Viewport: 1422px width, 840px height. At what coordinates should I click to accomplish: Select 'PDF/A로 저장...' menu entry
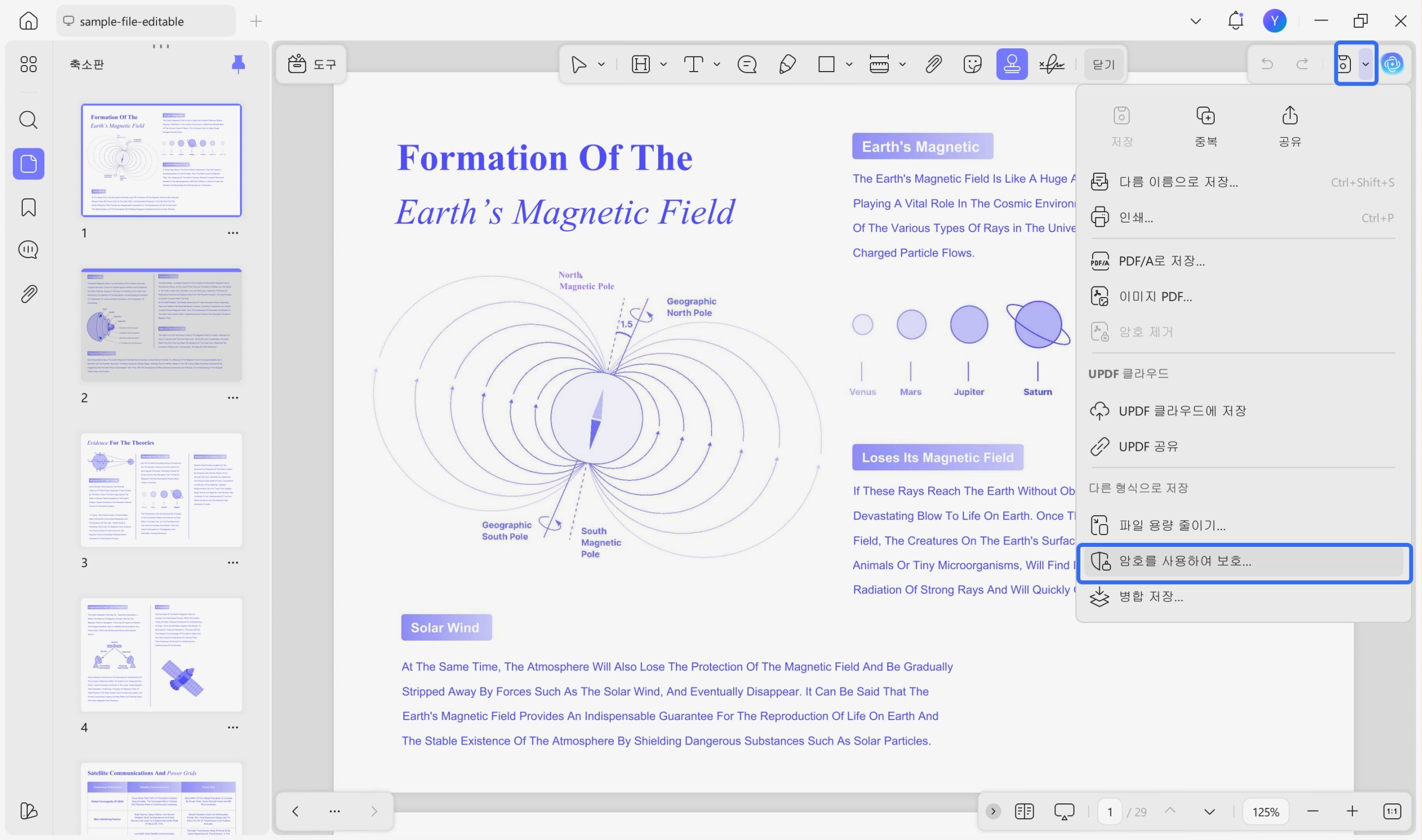coord(1161,261)
